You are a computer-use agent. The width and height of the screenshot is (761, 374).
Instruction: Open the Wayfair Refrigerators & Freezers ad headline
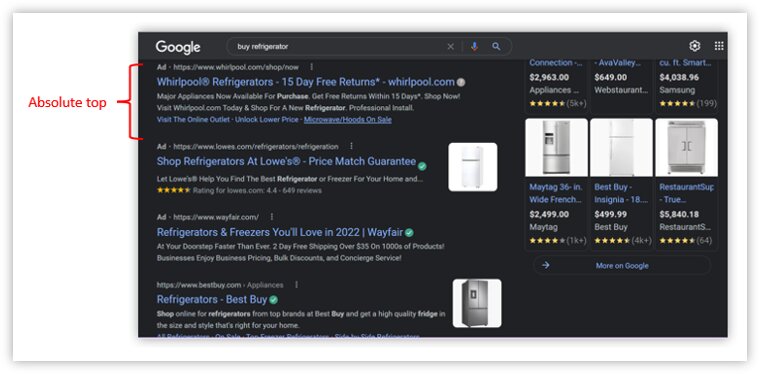(280, 232)
